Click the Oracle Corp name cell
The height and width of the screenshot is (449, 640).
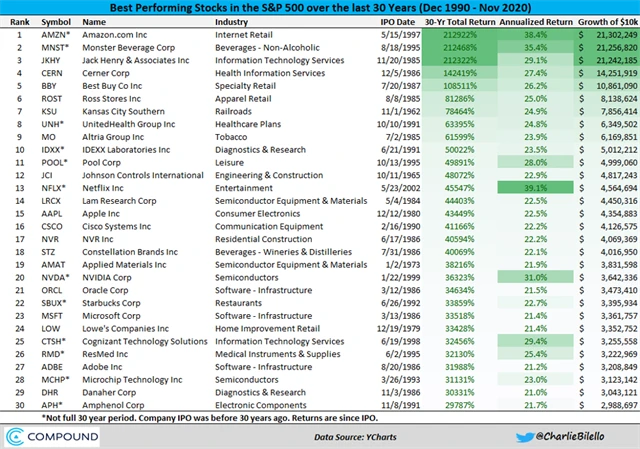click(x=105, y=290)
